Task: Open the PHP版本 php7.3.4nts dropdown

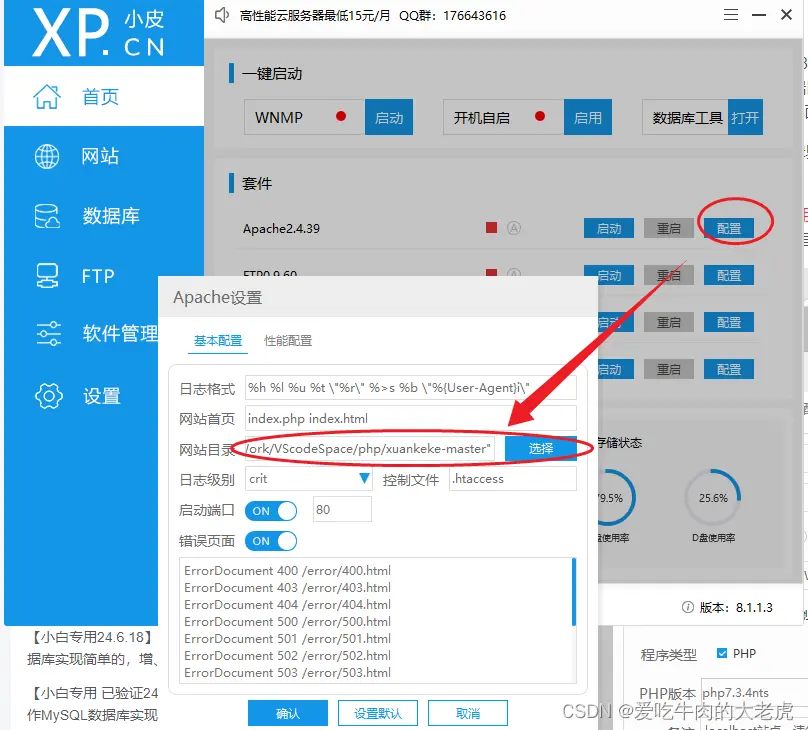Action: pyautogui.click(x=754, y=692)
